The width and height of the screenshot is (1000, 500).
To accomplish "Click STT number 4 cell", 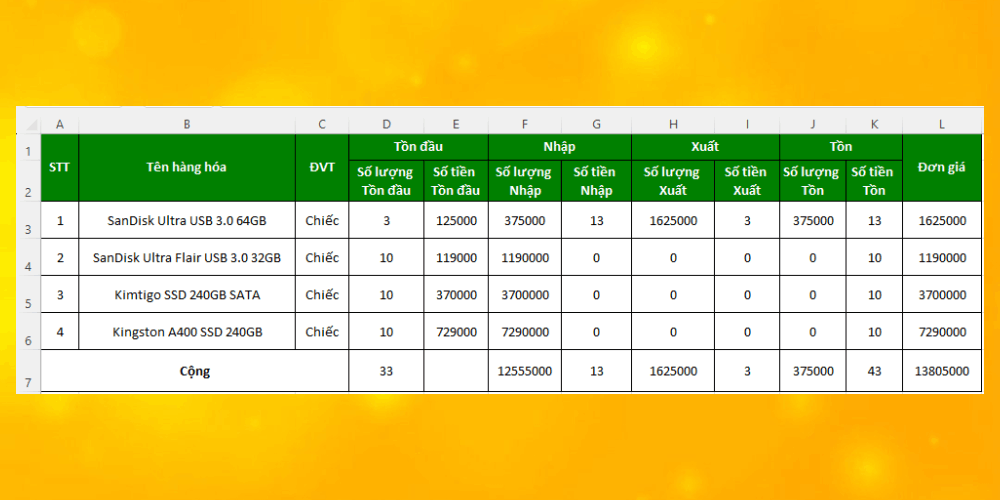I will pyautogui.click(x=60, y=332).
